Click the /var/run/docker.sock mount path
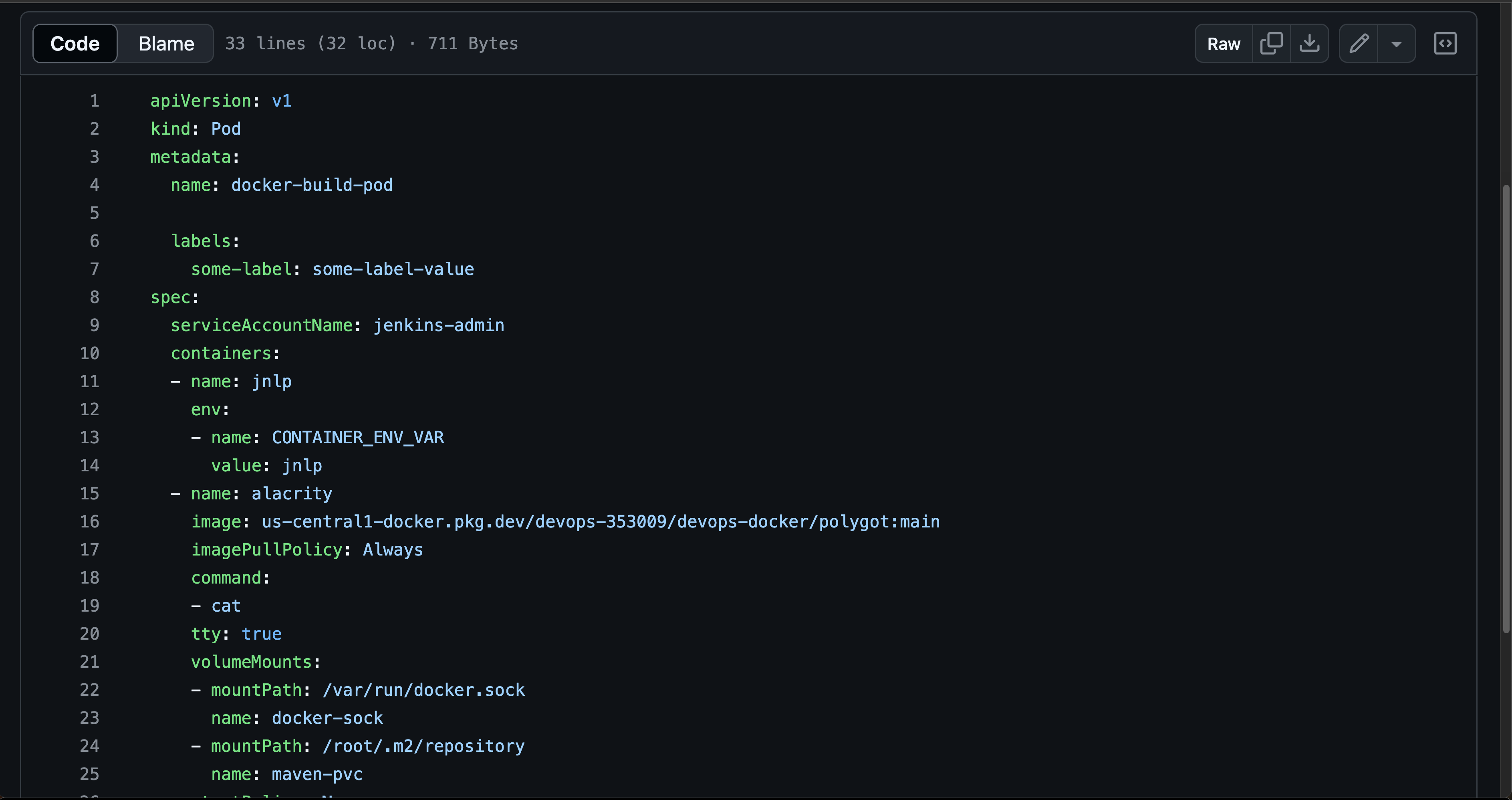The image size is (1512, 800). point(423,689)
